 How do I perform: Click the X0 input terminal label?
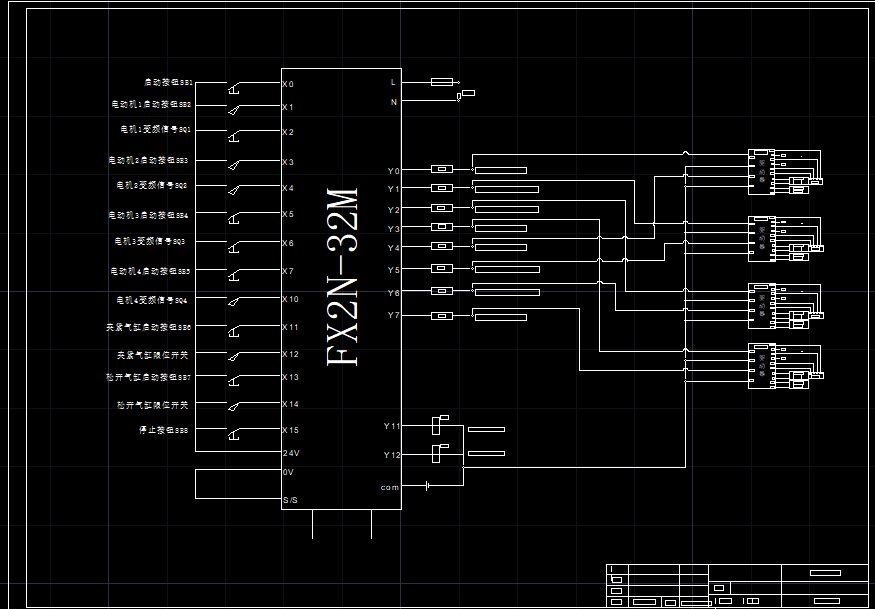coord(288,84)
